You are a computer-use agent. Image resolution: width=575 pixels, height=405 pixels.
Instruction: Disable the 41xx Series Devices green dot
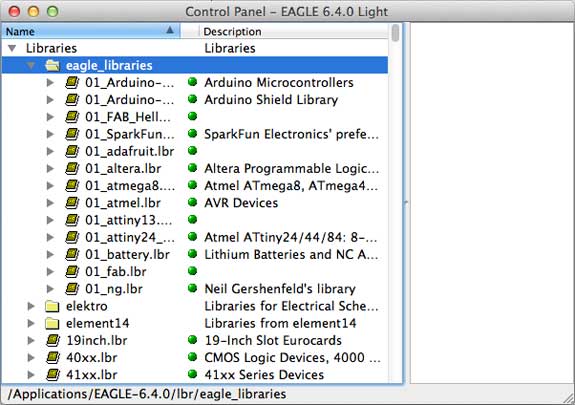click(193, 374)
